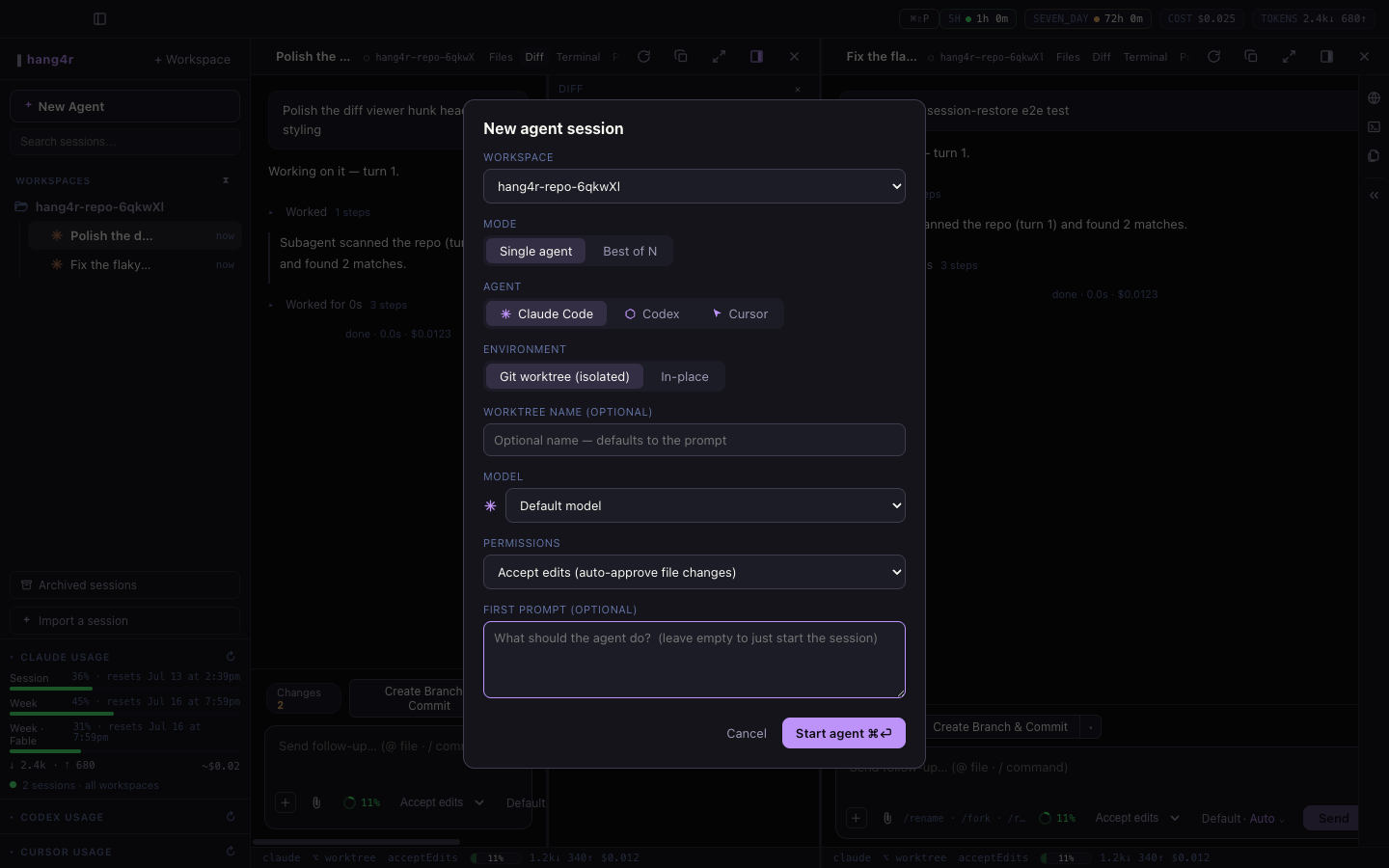Open the globe icon in right rail
1389x868 pixels.
1374,97
